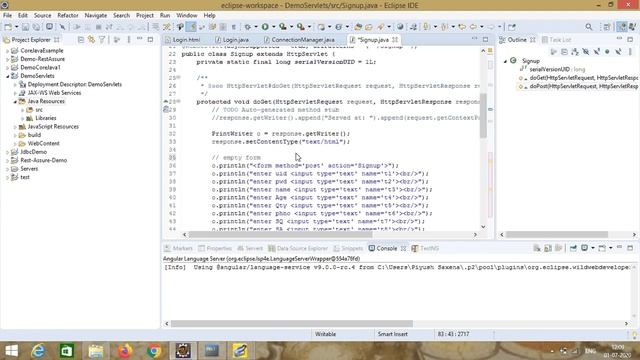This screenshot has width=640, height=360.
Task: Open Project Explorer view menu dots
Action: click(129, 40)
